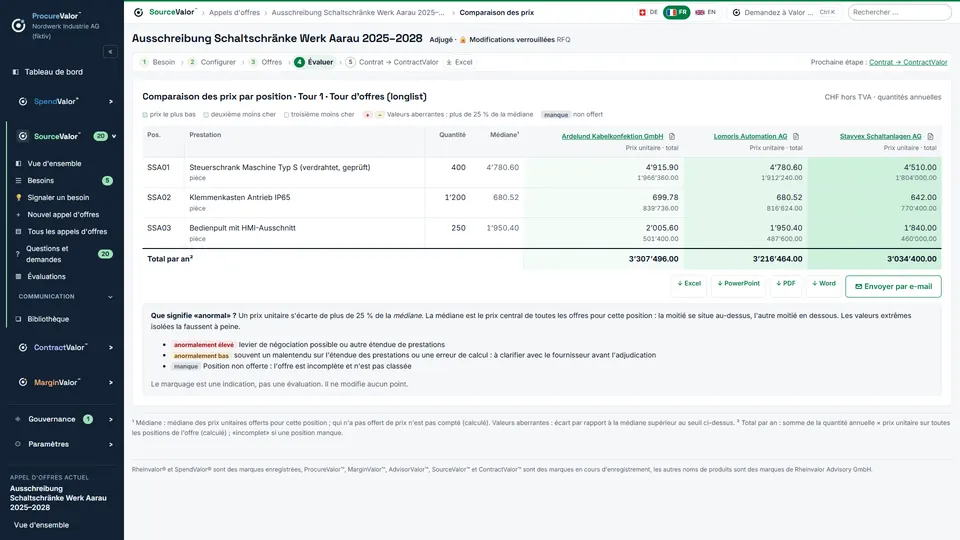960x540 pixels.
Task: Click the Bibliothèque sidebar icon
Action: (x=18, y=319)
